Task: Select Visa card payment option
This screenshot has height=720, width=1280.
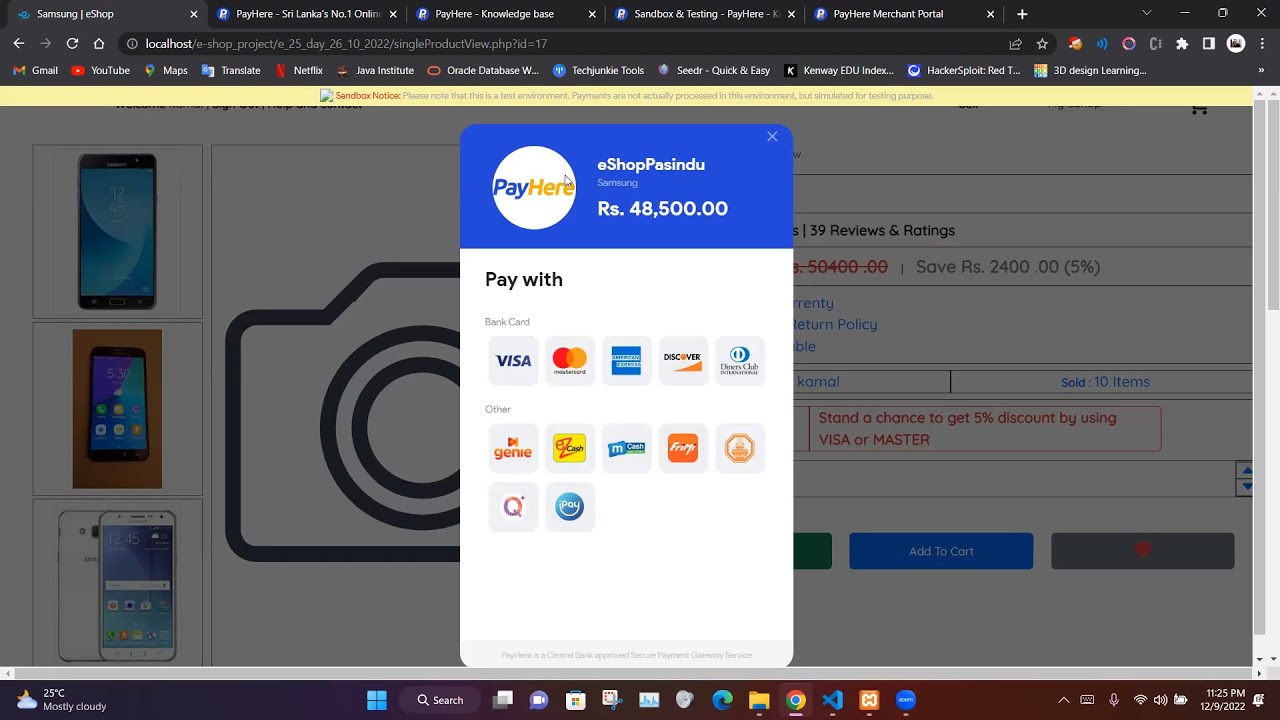Action: [513, 361]
